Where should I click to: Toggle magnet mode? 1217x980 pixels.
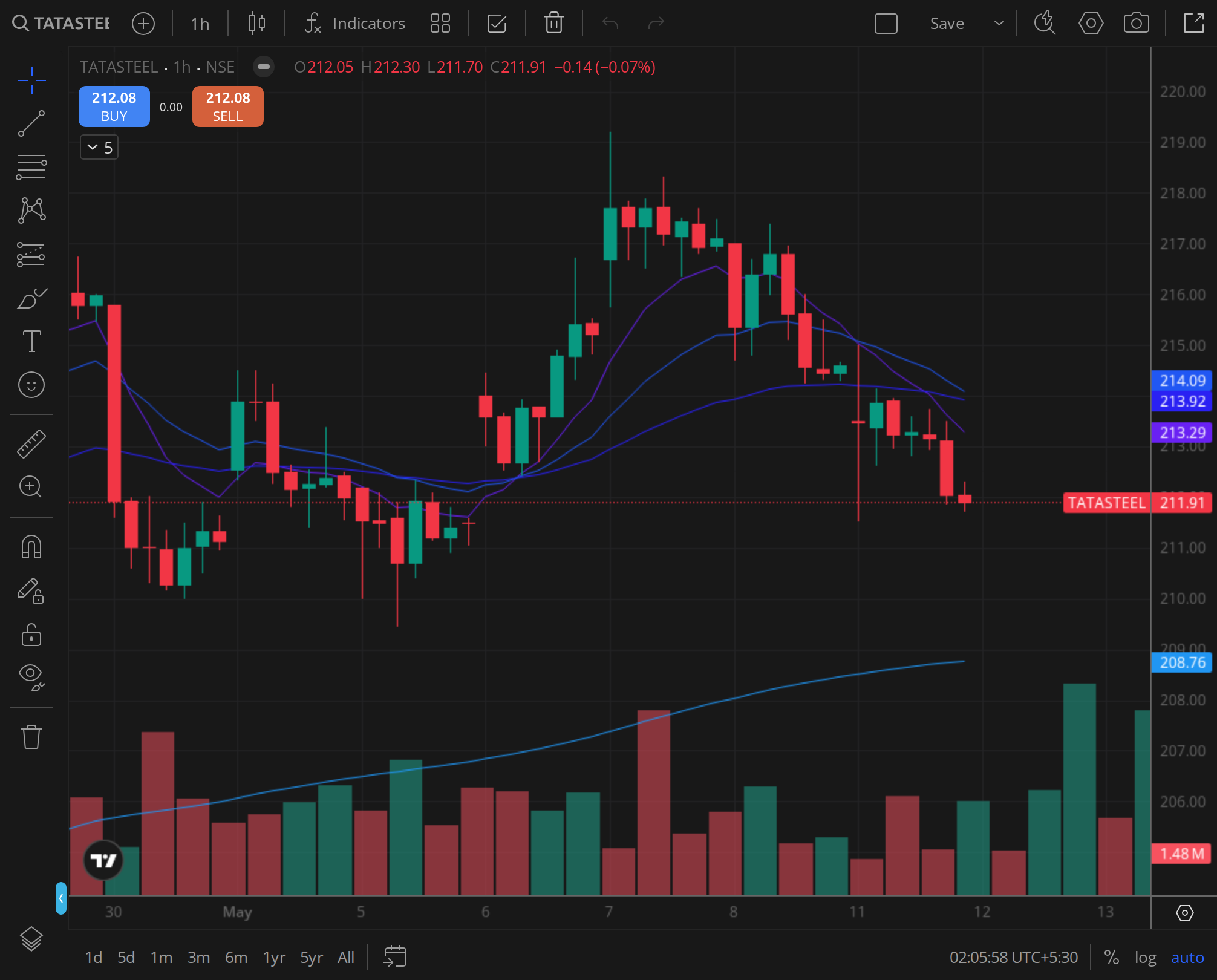coord(31,547)
